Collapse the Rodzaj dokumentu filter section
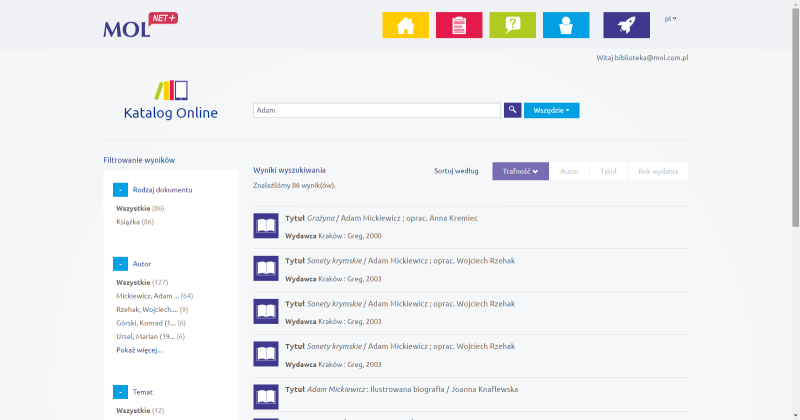 click(x=120, y=189)
